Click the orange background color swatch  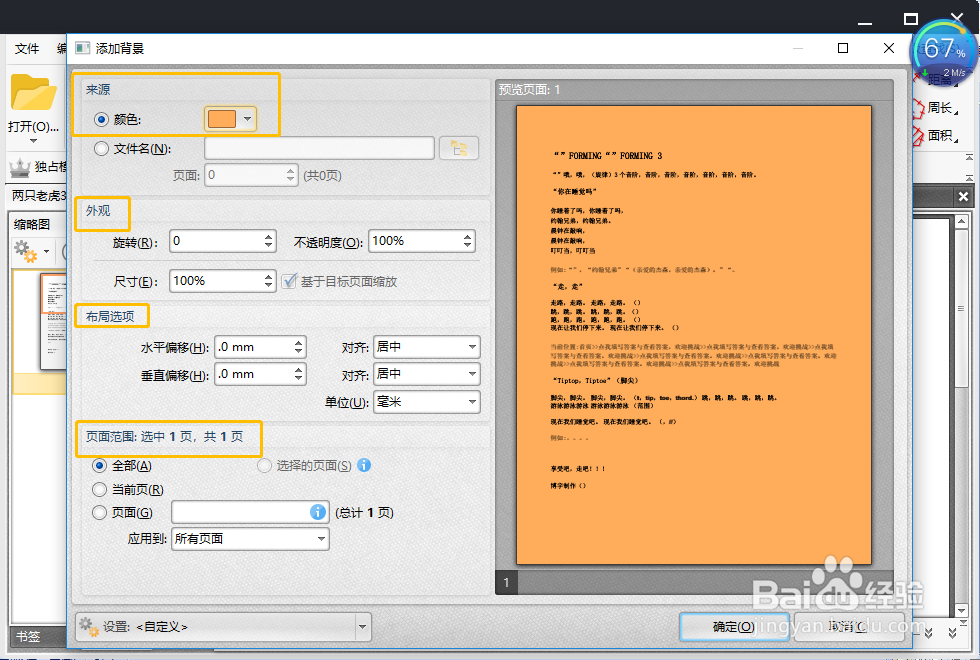(222, 119)
